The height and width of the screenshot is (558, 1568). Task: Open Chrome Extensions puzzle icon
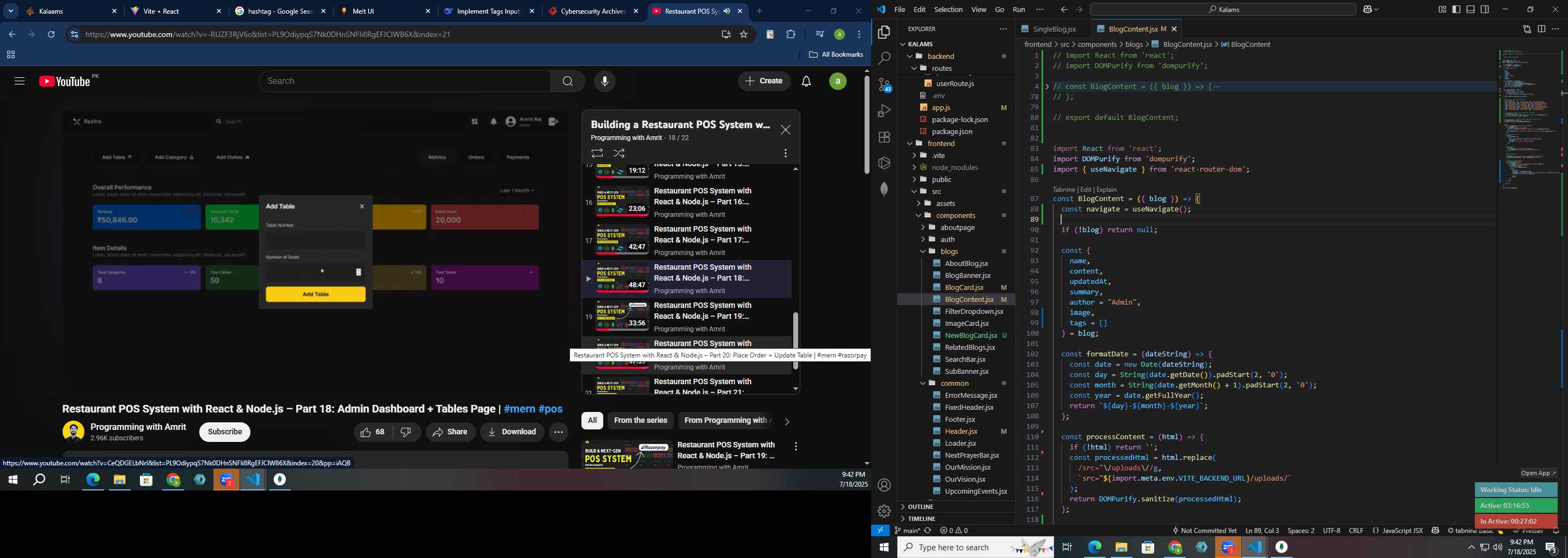(791, 35)
